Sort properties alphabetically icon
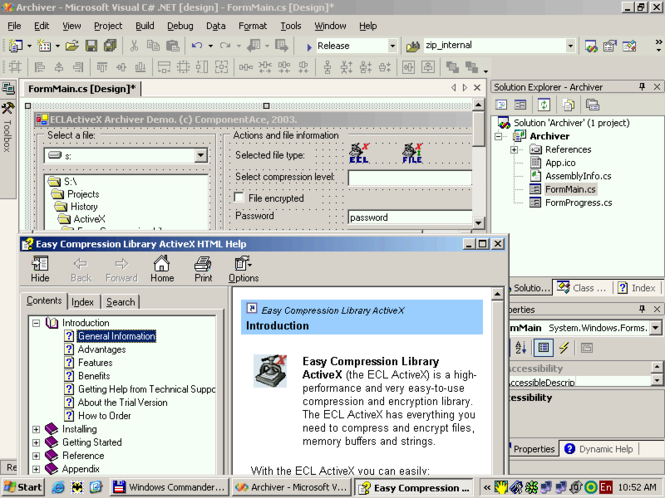The height and width of the screenshot is (498, 665). point(520,348)
